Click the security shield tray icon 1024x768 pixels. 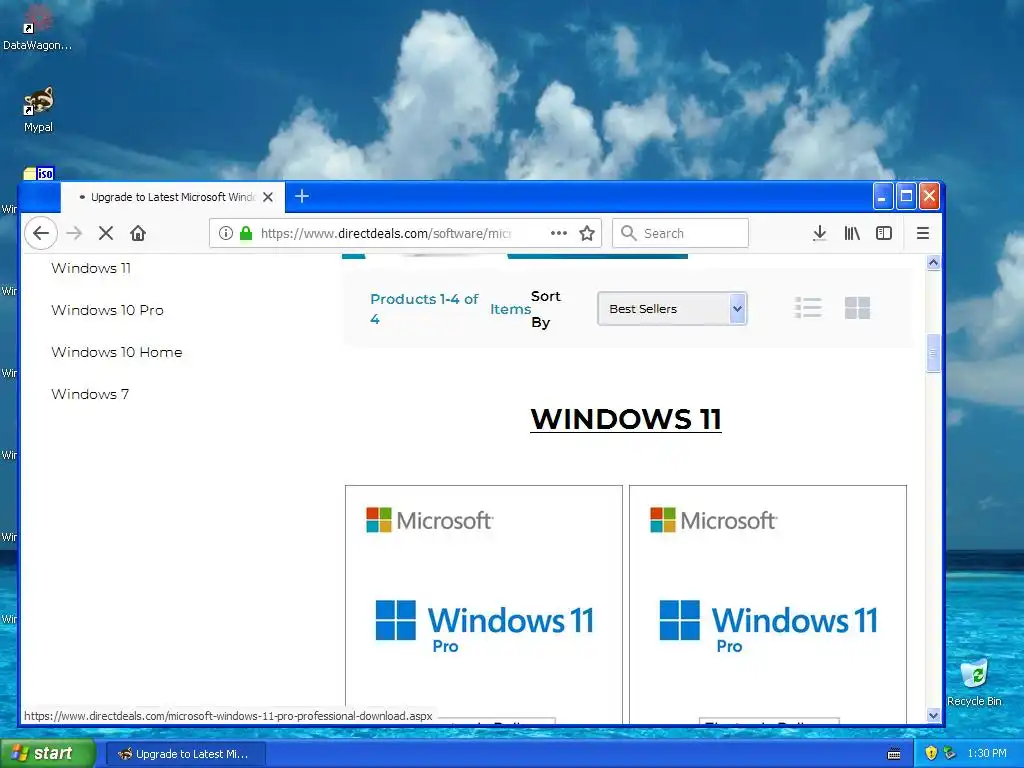[x=931, y=753]
